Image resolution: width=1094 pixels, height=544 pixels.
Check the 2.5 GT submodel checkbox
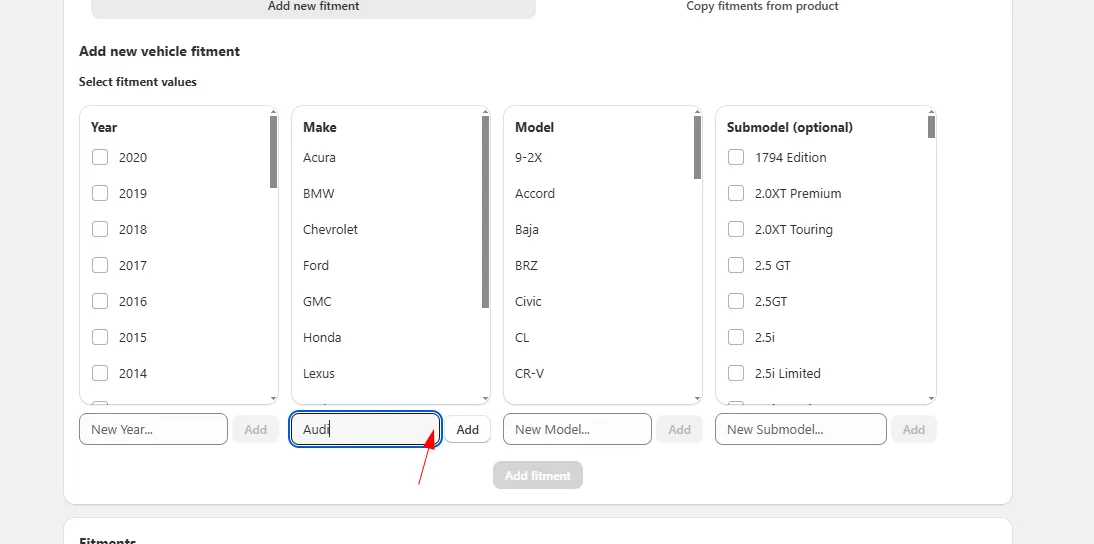[x=736, y=265]
